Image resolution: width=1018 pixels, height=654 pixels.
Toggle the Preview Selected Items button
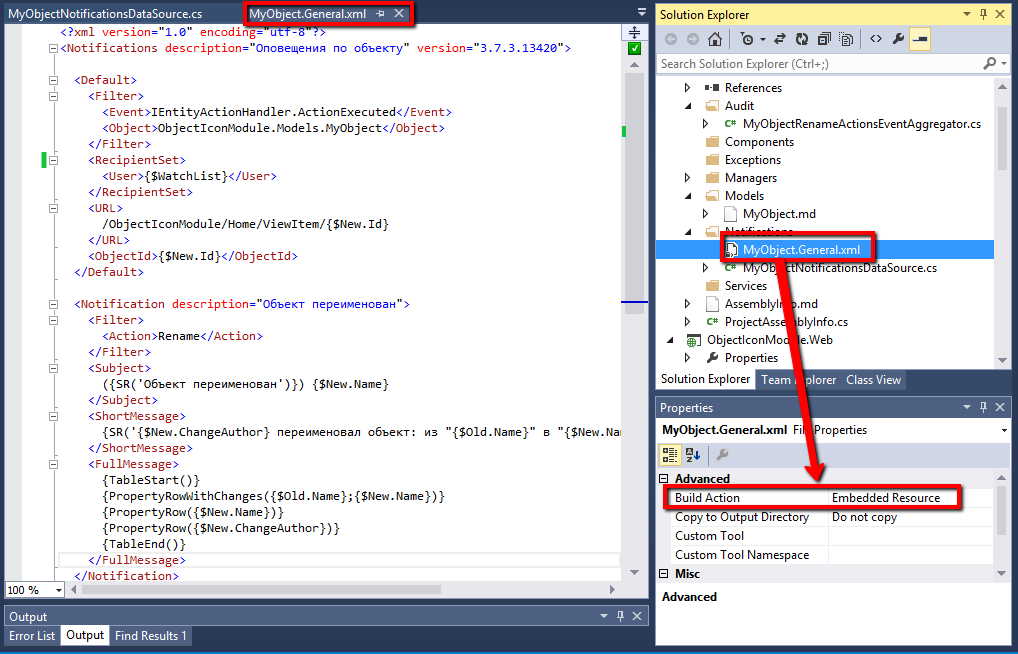tap(920, 39)
